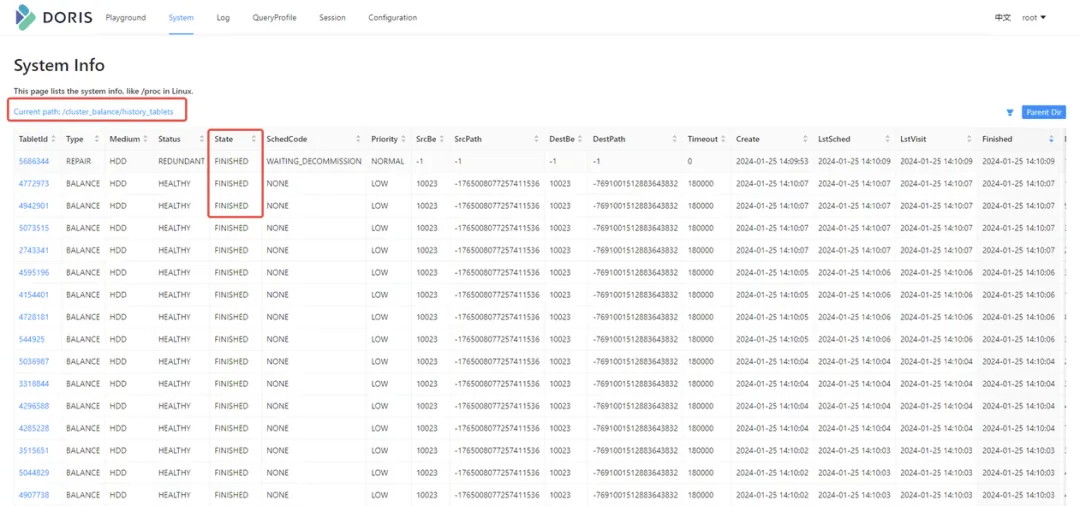Image resolution: width=1080 pixels, height=506 pixels.
Task: Click the System Info heading
Action: (x=59, y=66)
